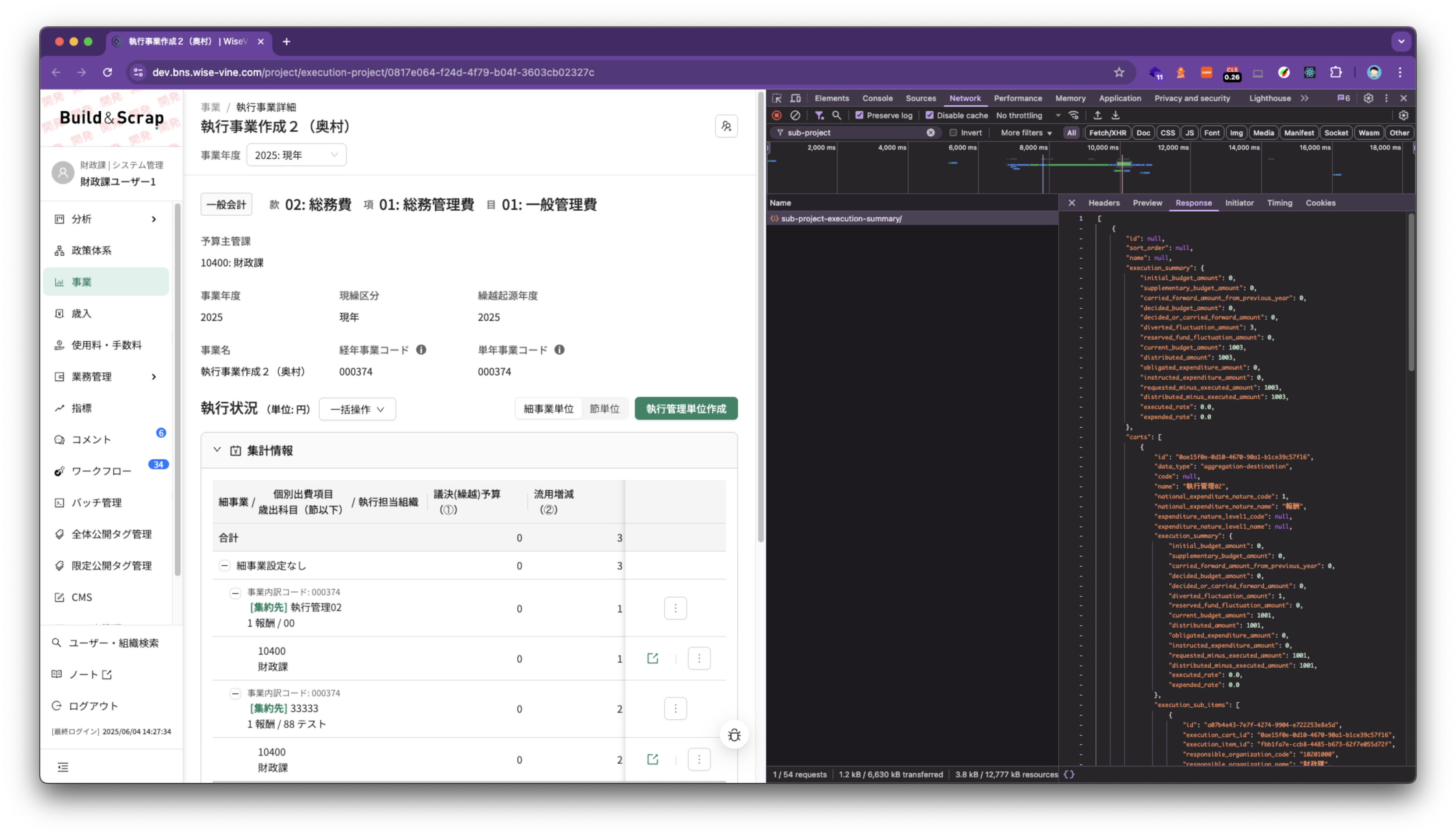Select the All request type filter
Screen dimensions: 1456x836
1071,133
